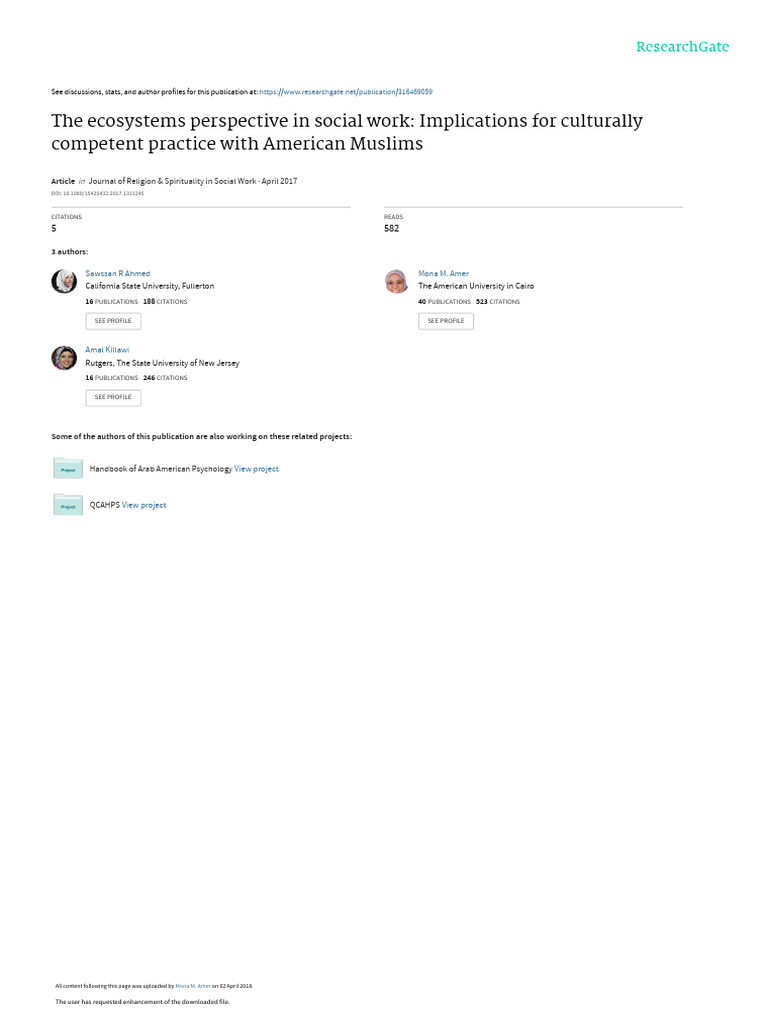Image resolution: width=768 pixels, height=1024 pixels.
Task: Click the project icon beside QCAHPS
Action: click(x=68, y=504)
